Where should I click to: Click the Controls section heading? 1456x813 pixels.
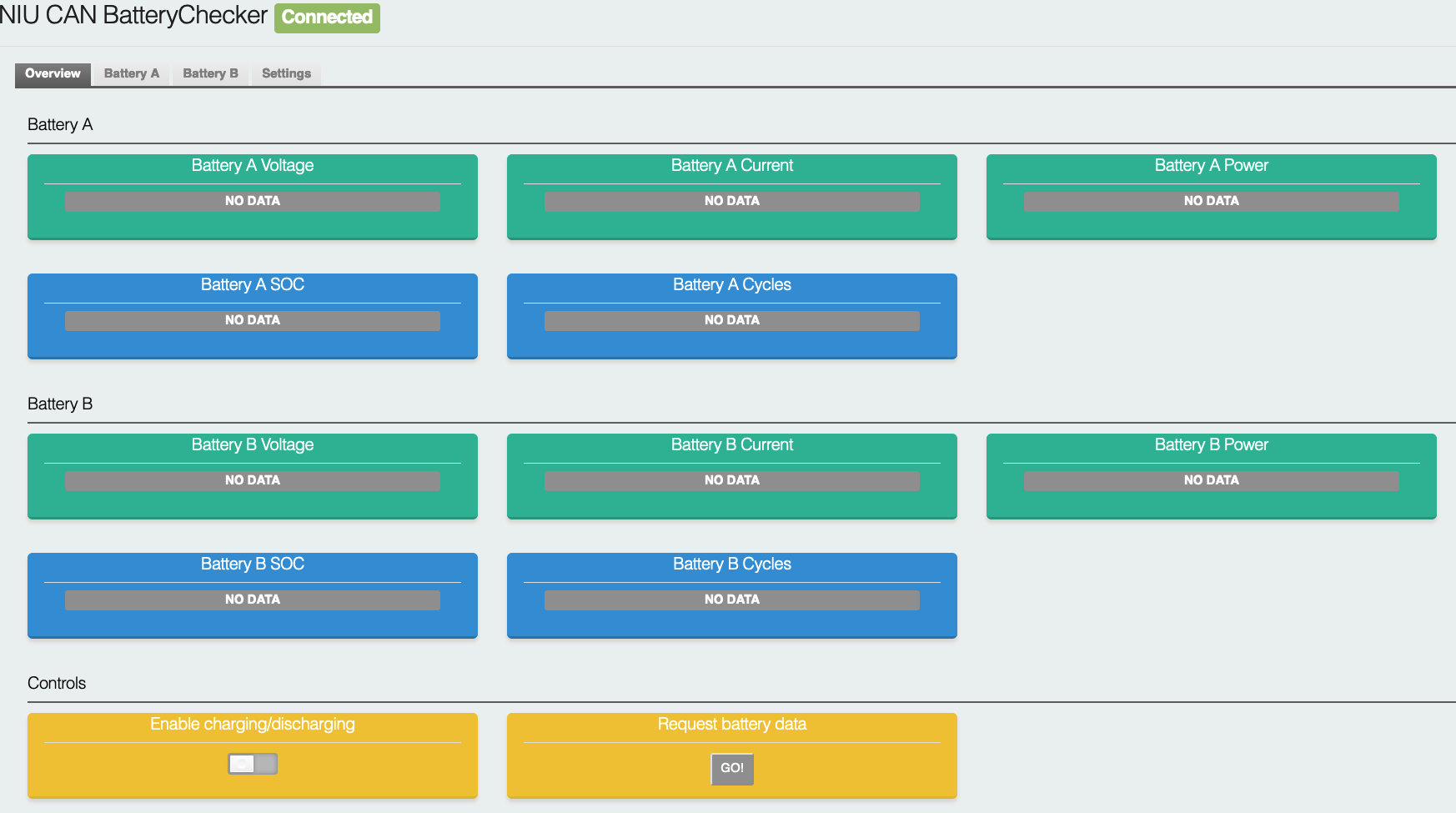(57, 683)
